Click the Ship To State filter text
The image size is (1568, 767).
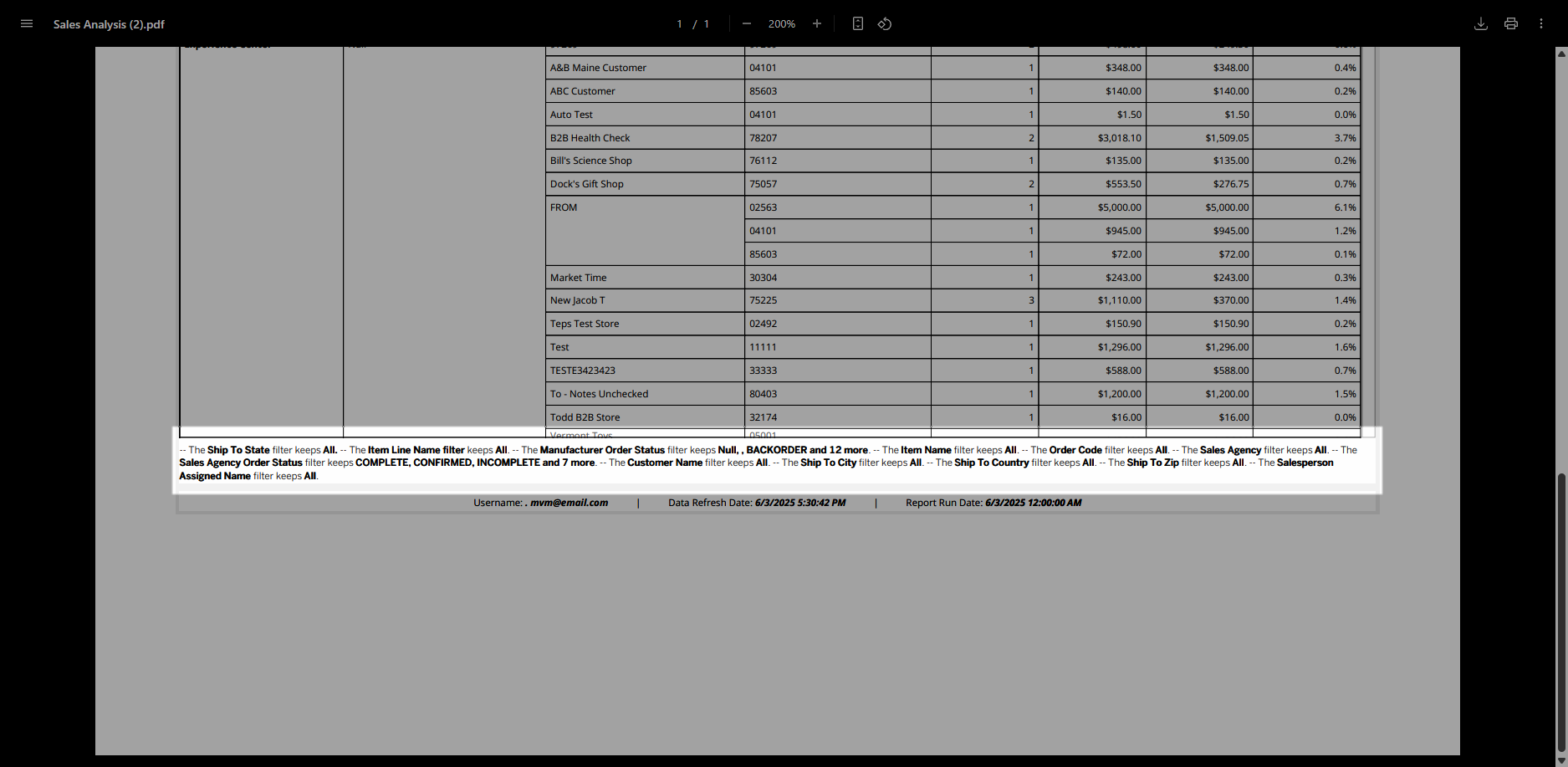(x=238, y=450)
